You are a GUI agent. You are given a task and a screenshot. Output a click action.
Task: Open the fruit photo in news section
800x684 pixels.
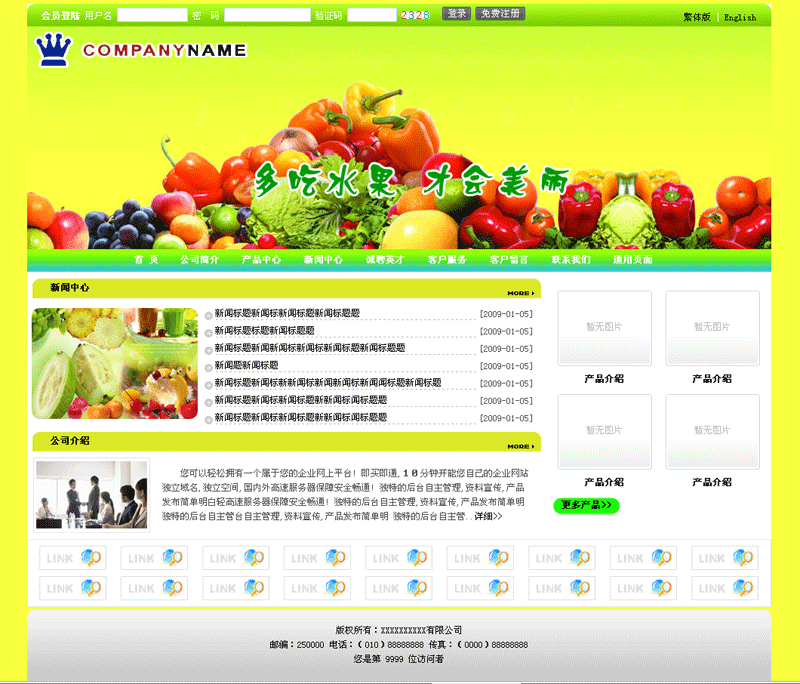click(x=114, y=363)
